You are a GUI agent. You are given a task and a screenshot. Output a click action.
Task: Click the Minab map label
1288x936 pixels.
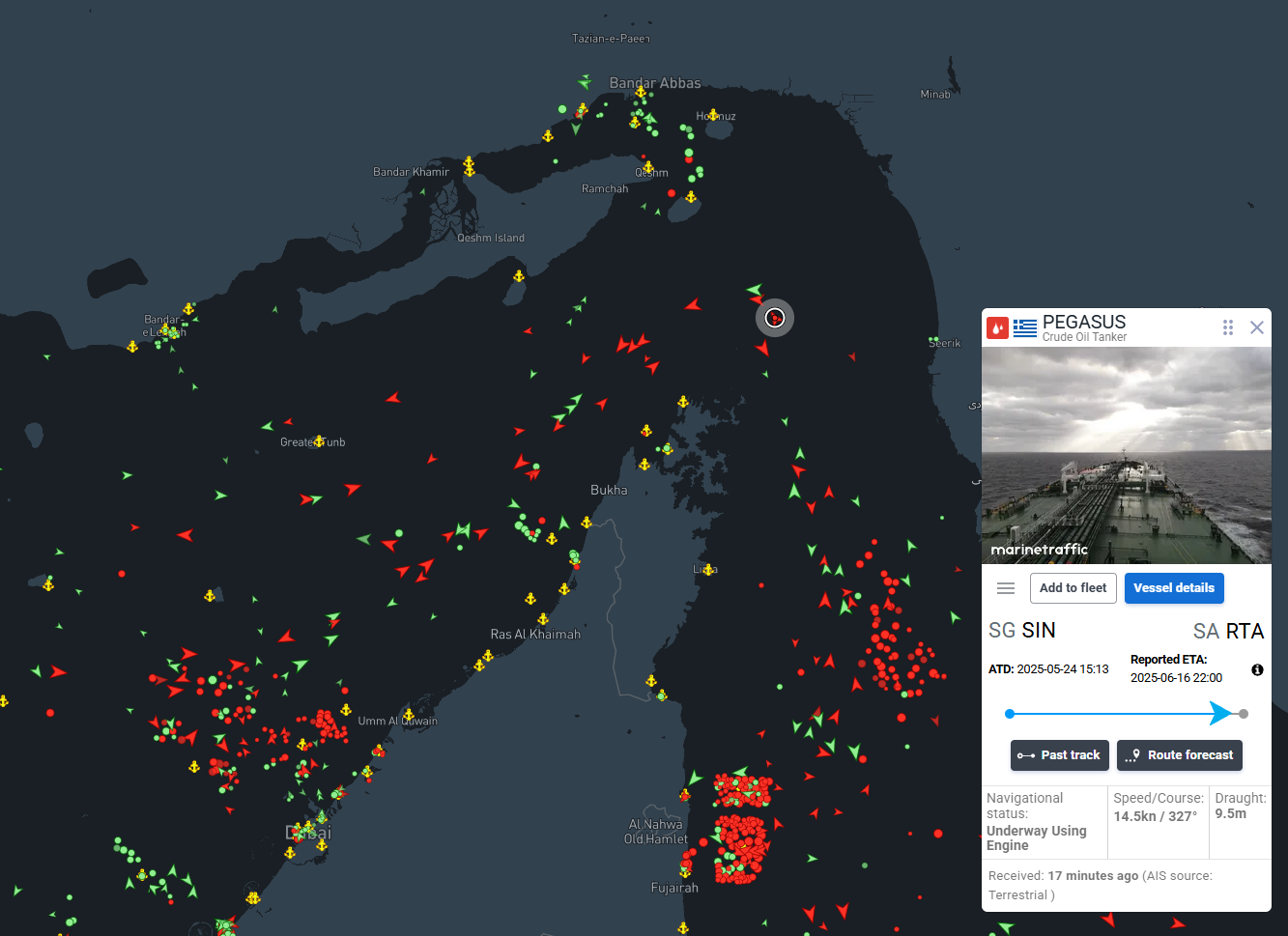[935, 94]
